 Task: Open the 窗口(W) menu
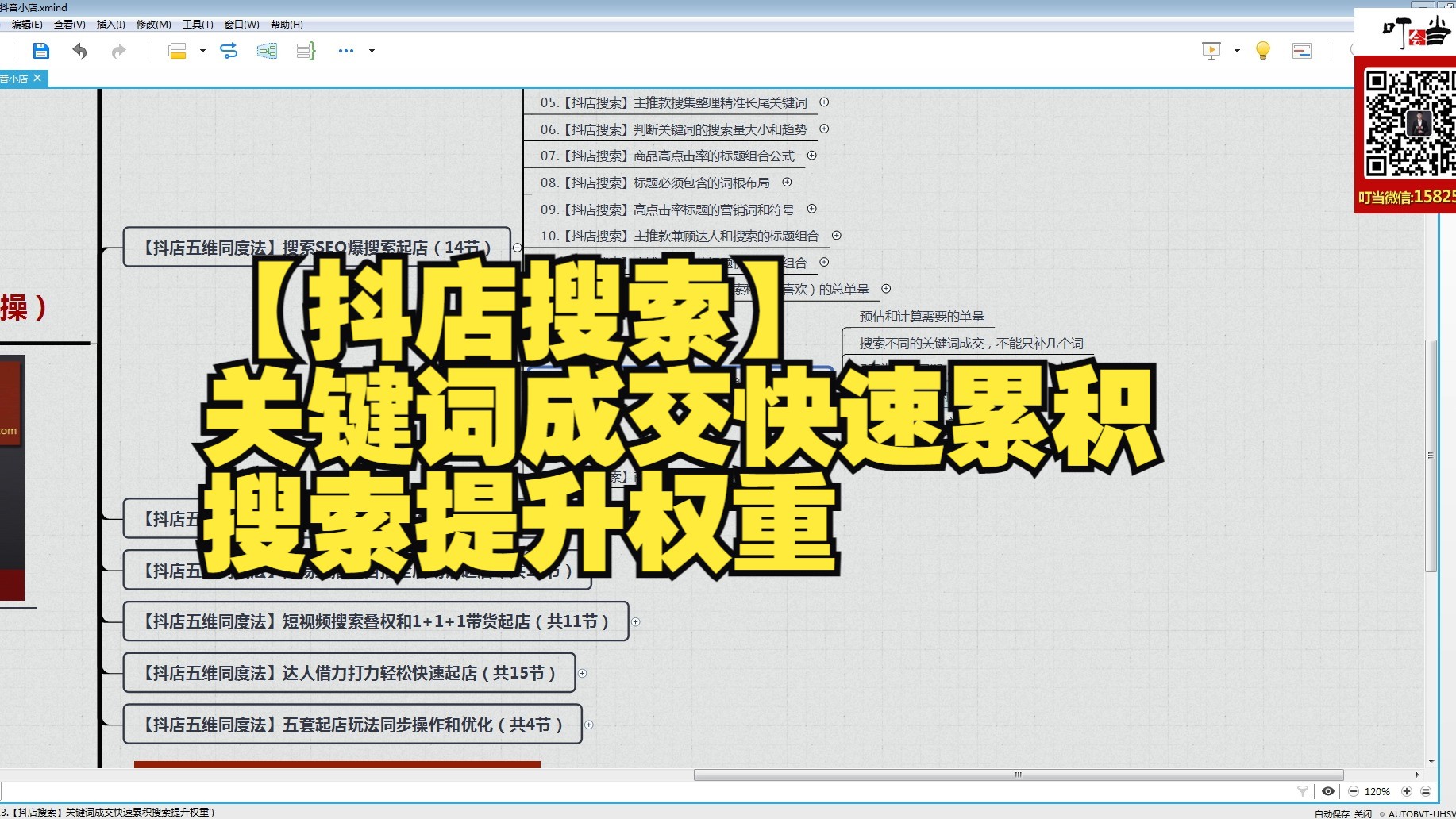click(242, 25)
